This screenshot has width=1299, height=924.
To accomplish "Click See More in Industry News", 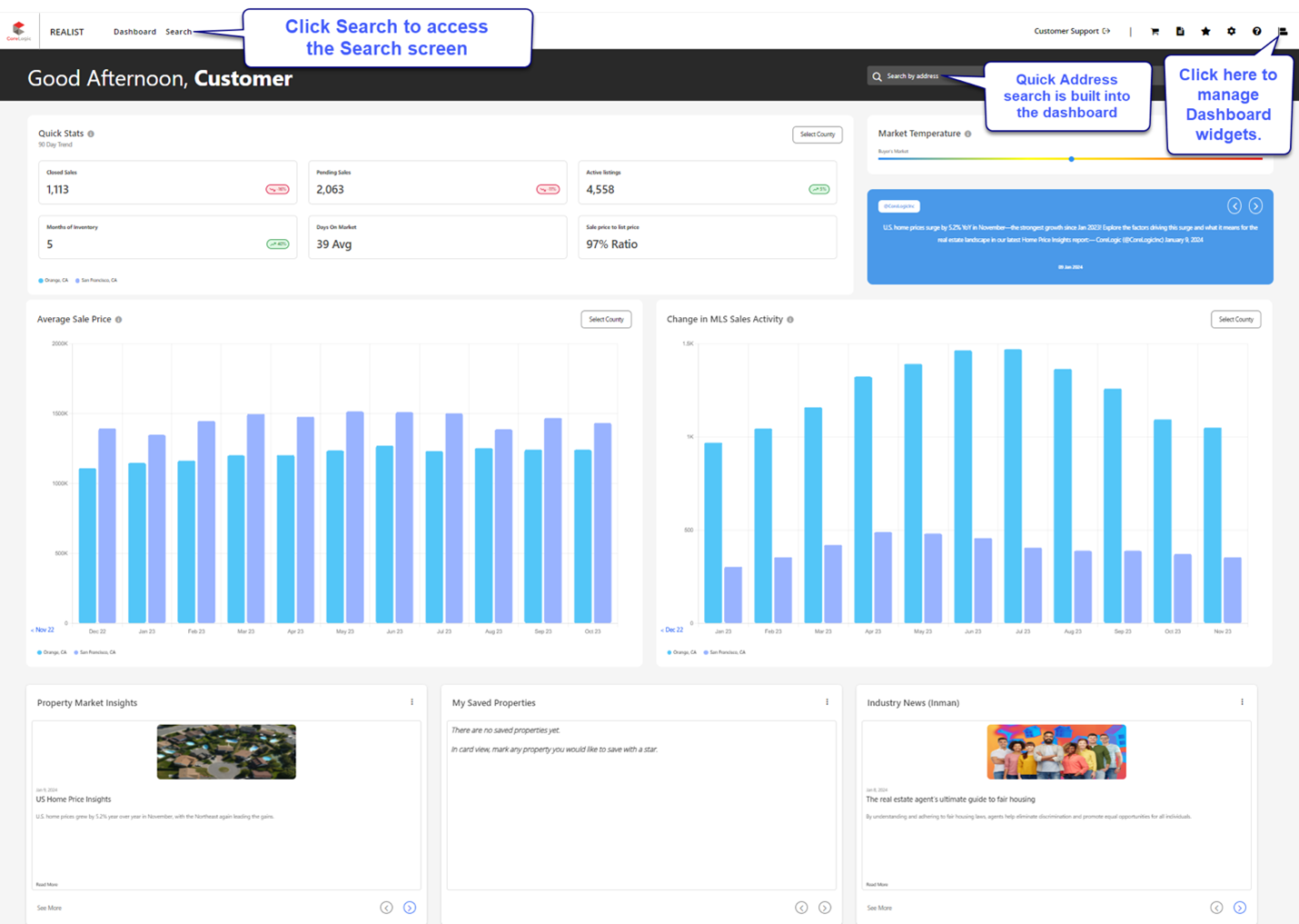I will click(x=879, y=908).
